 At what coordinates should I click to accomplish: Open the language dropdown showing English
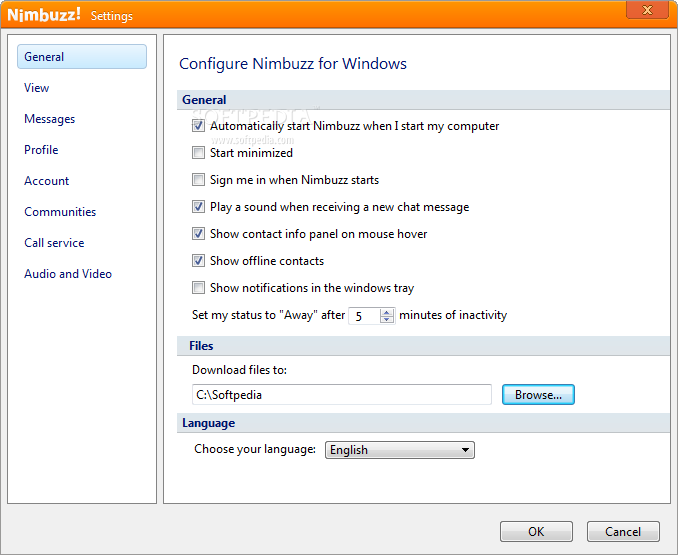point(400,450)
